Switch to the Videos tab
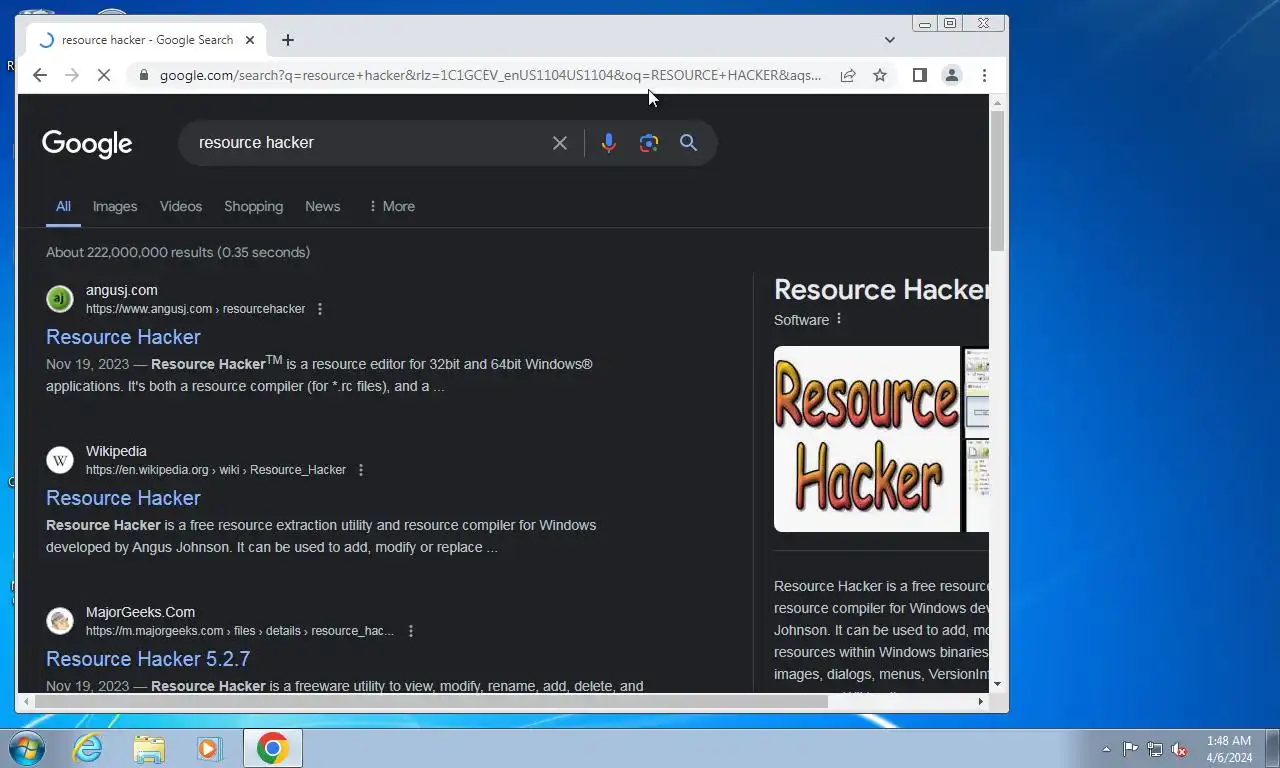Image resolution: width=1280 pixels, height=768 pixels. [x=181, y=206]
